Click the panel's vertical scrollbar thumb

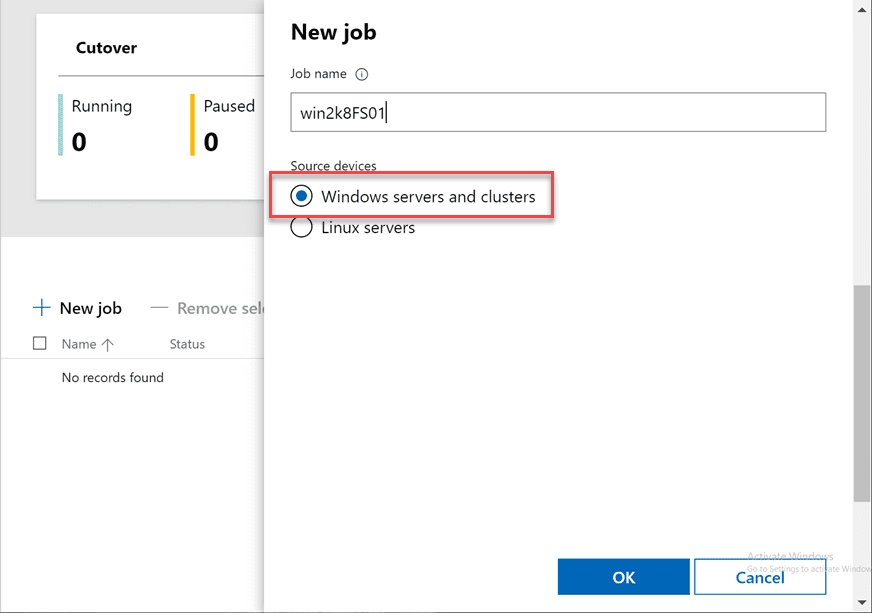click(862, 390)
